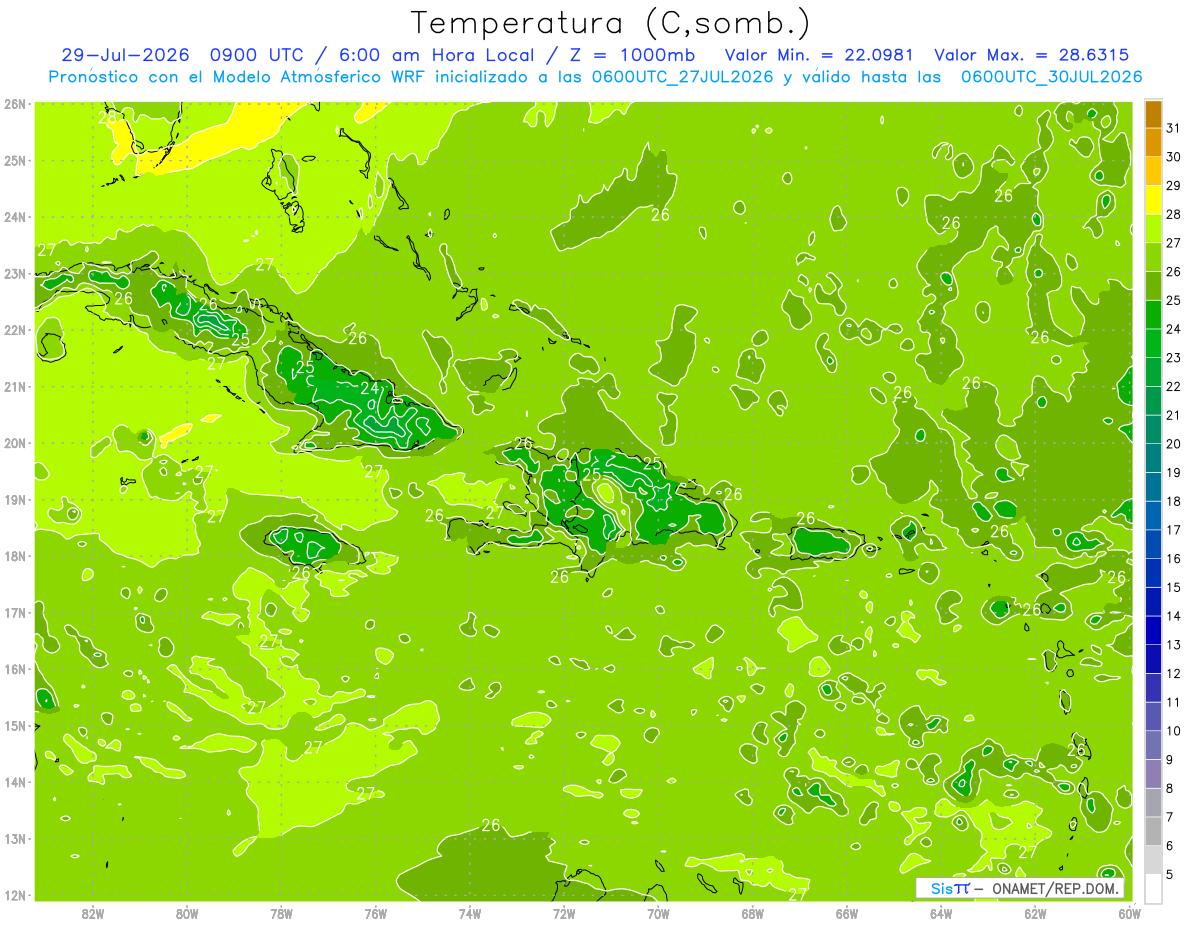Click the color bar label 29

pos(1173,185)
